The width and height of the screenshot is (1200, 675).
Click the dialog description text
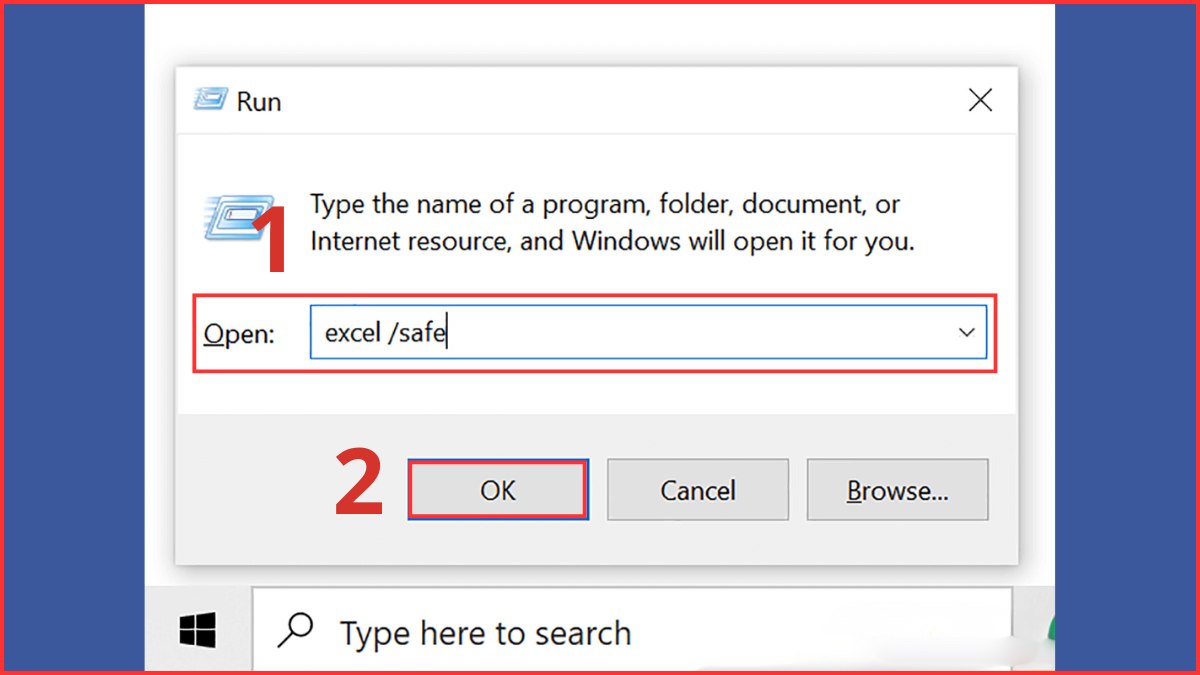pyautogui.click(x=610, y=223)
